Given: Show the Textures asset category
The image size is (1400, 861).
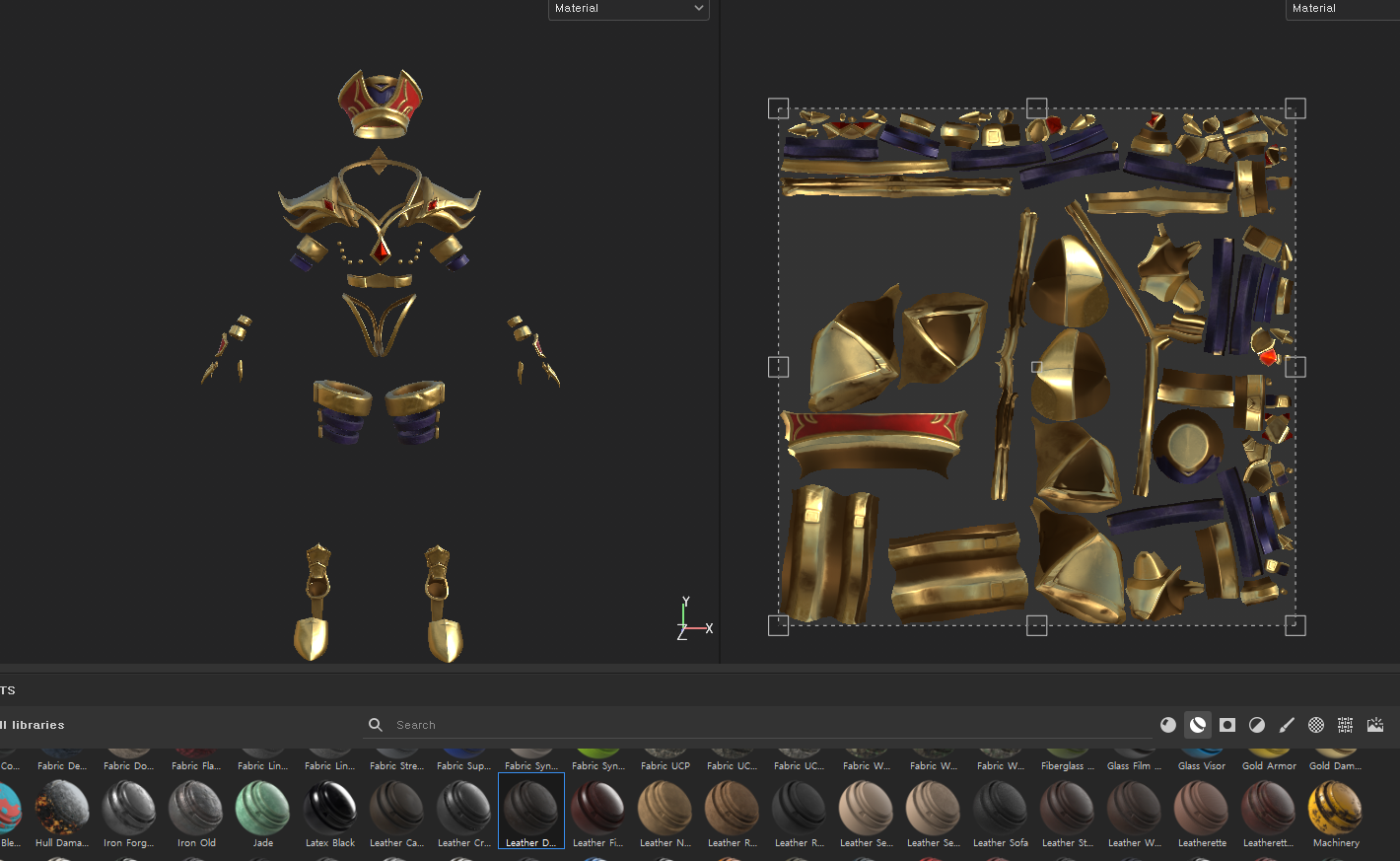Looking at the screenshot, I should tap(1346, 725).
